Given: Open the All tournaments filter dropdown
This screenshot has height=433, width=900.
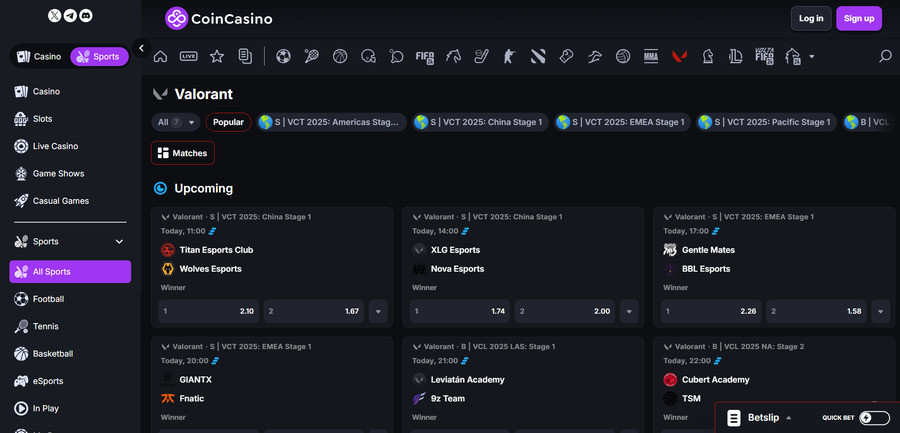Looking at the screenshot, I should click(176, 122).
